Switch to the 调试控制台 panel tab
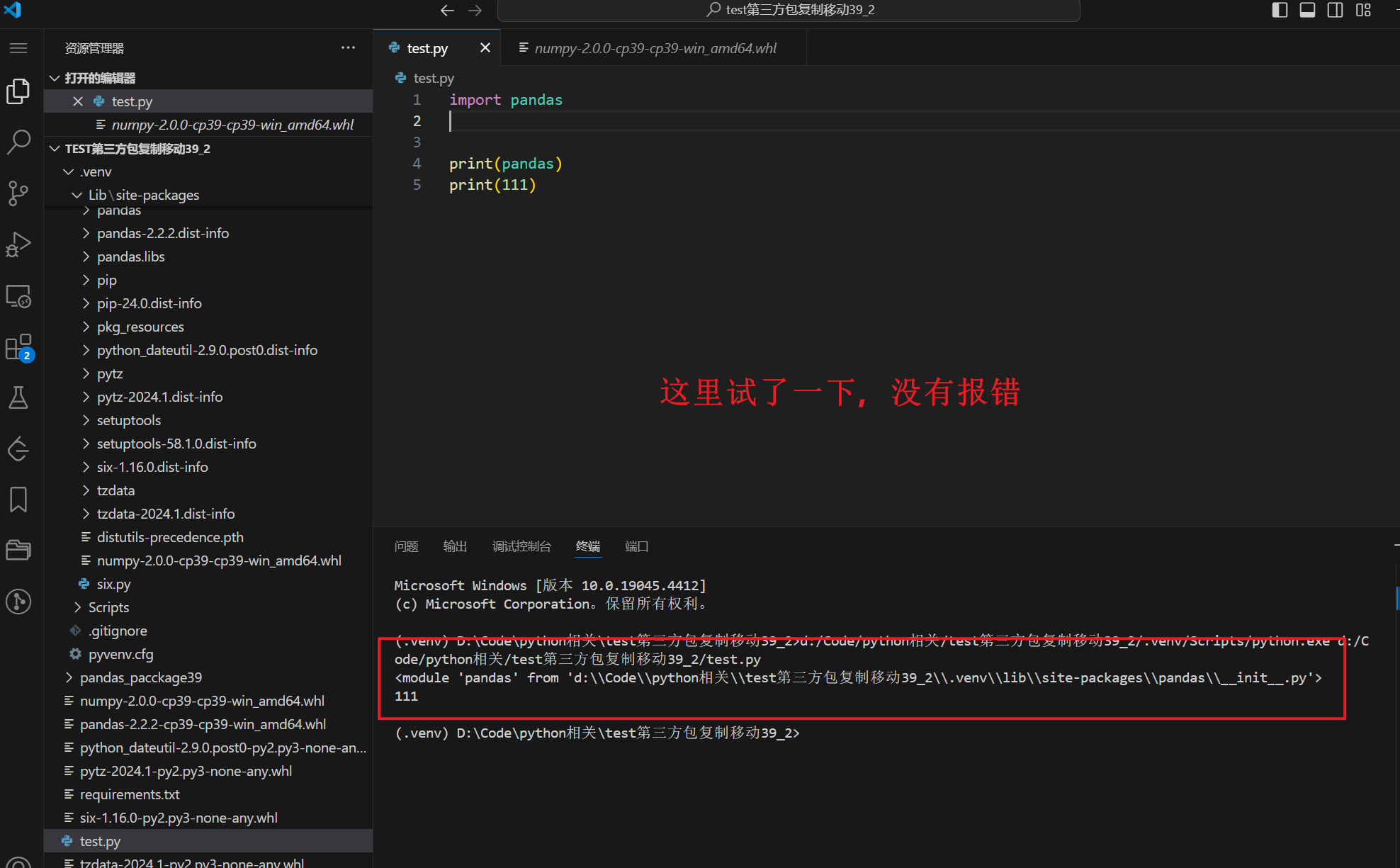1400x868 pixels. click(521, 546)
